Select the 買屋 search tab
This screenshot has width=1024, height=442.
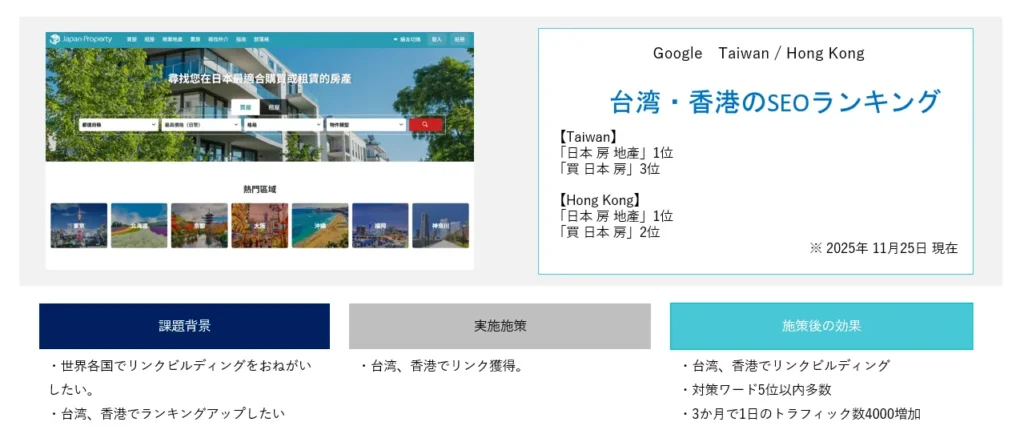point(245,106)
